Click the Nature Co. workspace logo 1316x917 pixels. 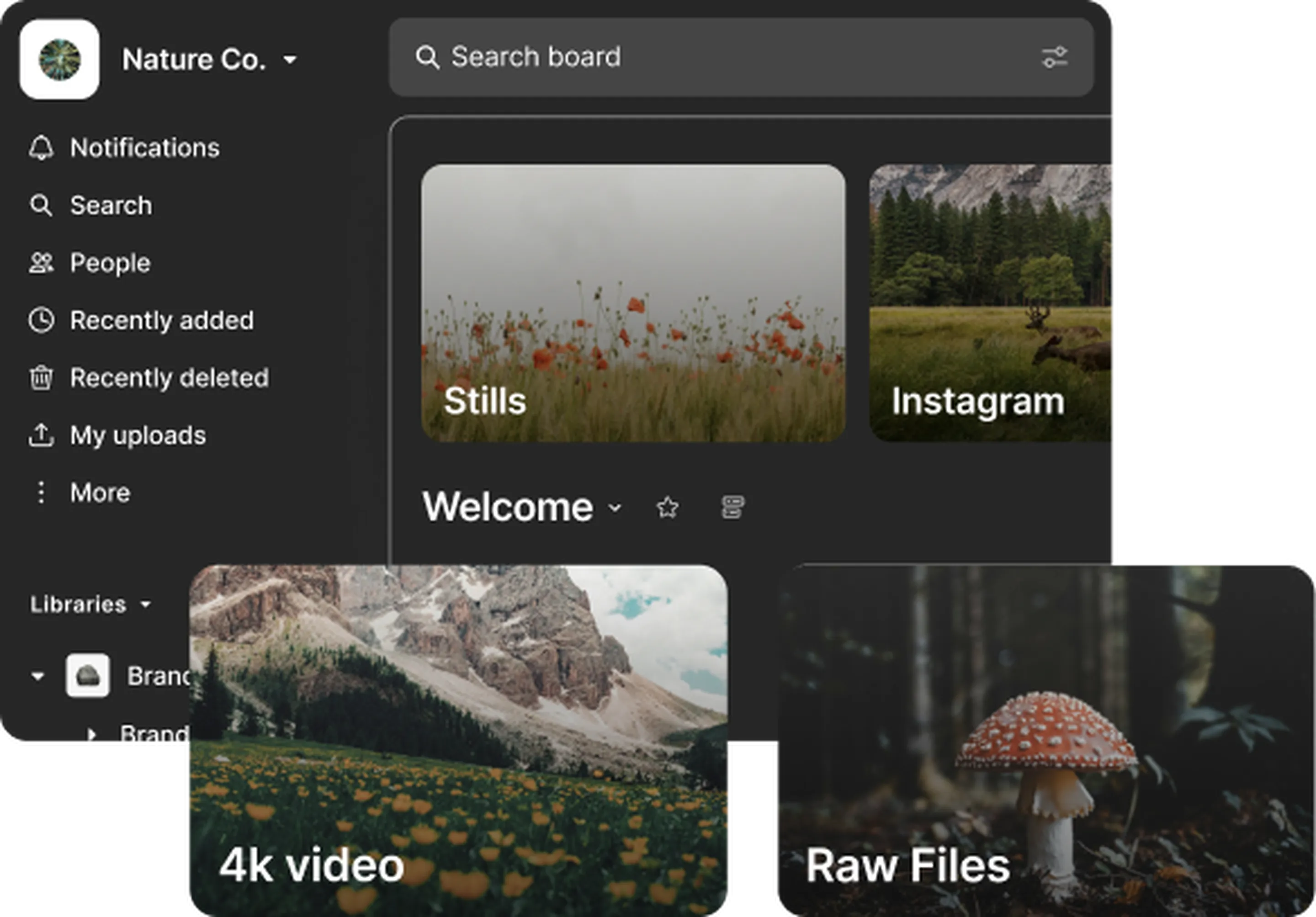[x=59, y=59]
